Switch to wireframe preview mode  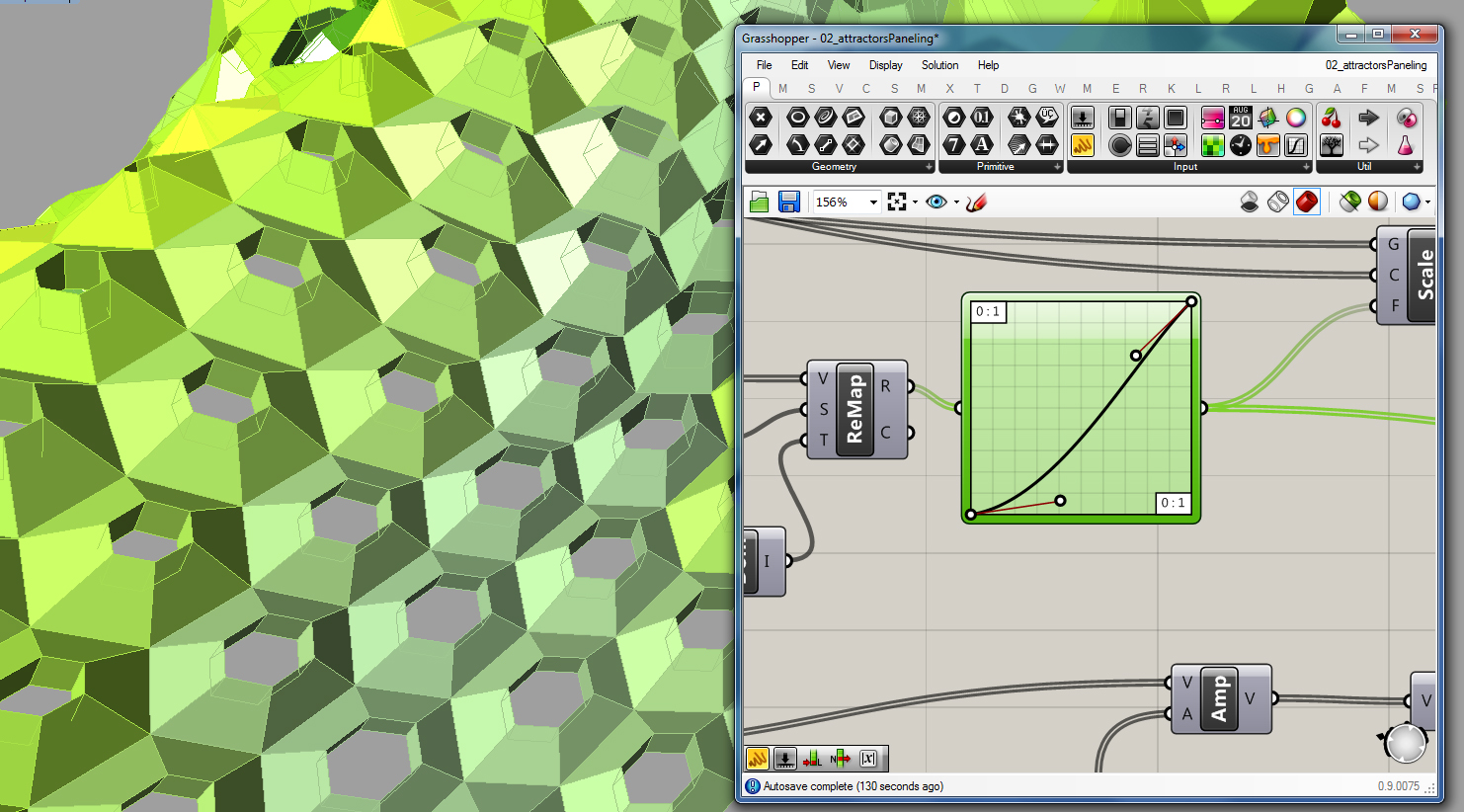tap(1278, 202)
